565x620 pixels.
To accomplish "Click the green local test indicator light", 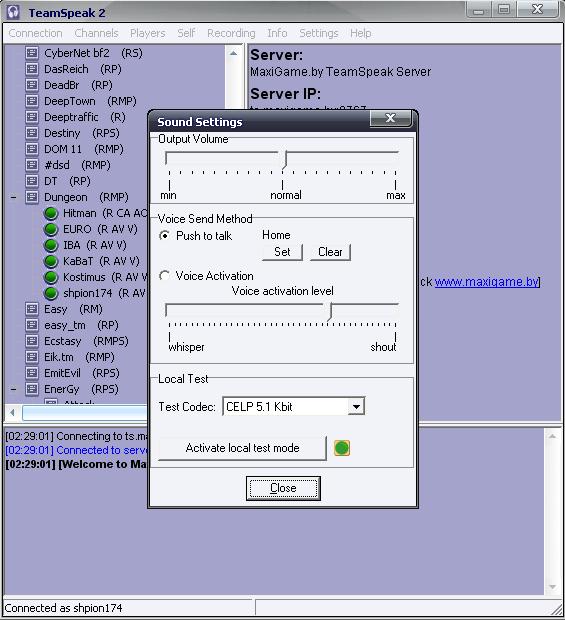I will [x=342, y=448].
